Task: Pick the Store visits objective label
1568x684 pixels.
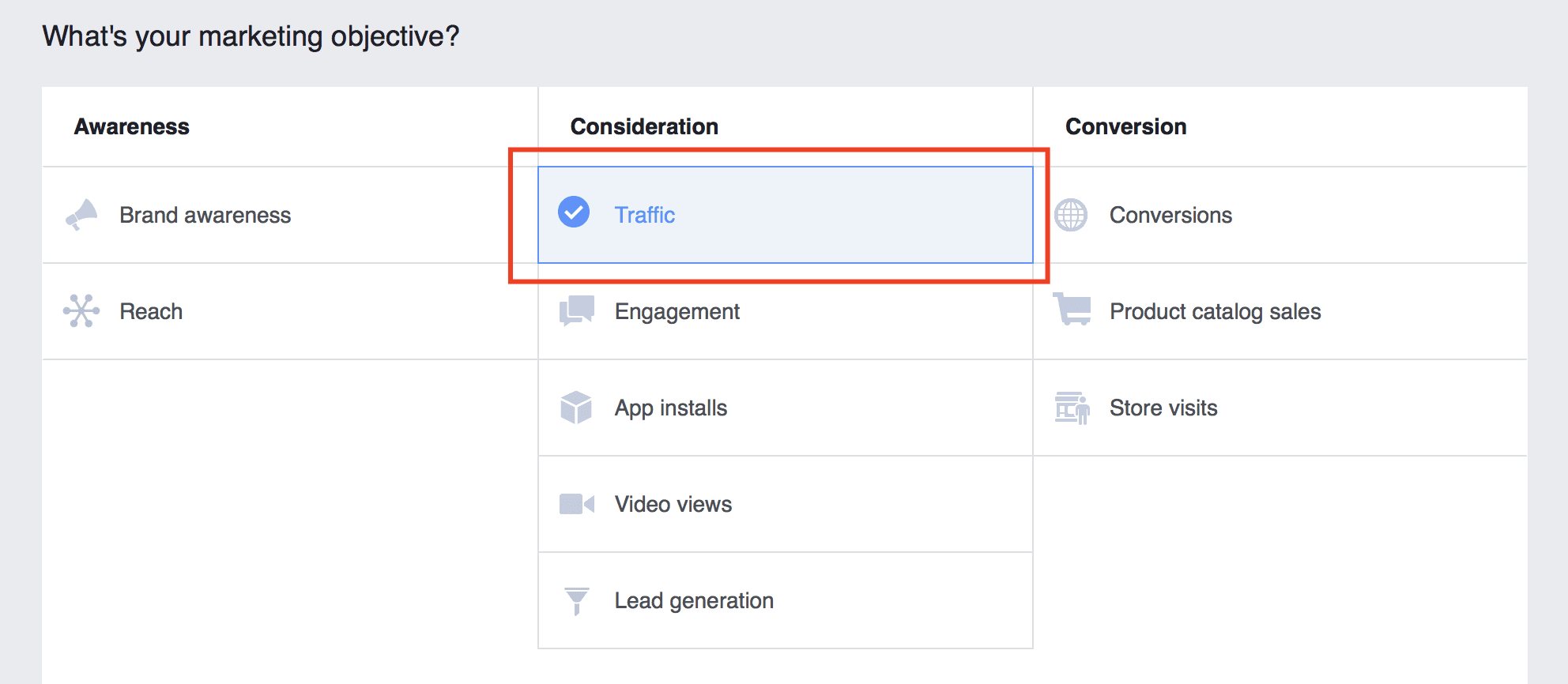Action: tap(1163, 408)
